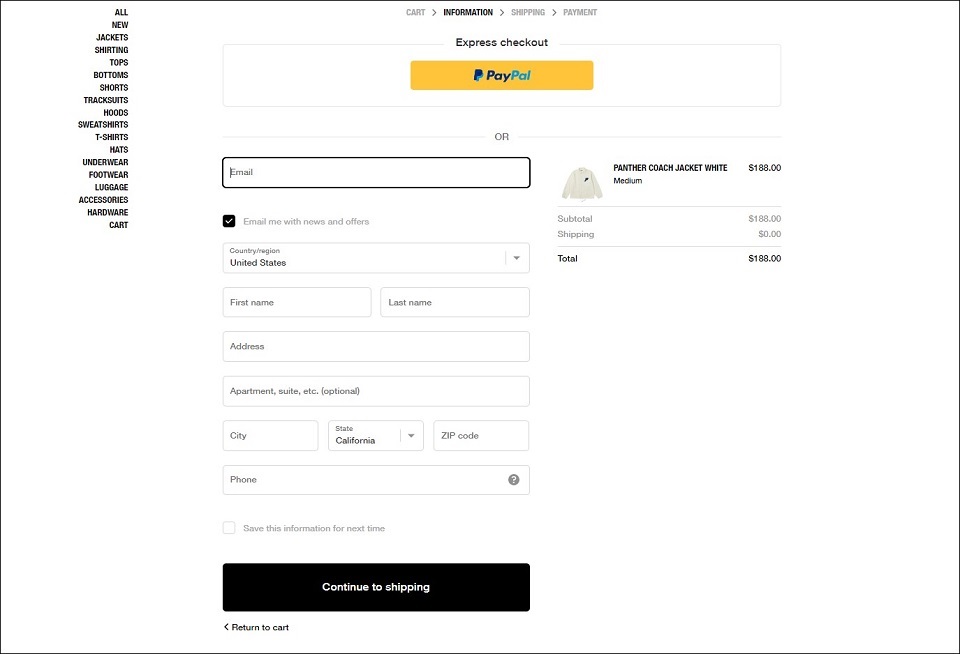The width and height of the screenshot is (960, 654).
Task: Select the Shipping breadcrumb step
Action: tap(528, 12)
